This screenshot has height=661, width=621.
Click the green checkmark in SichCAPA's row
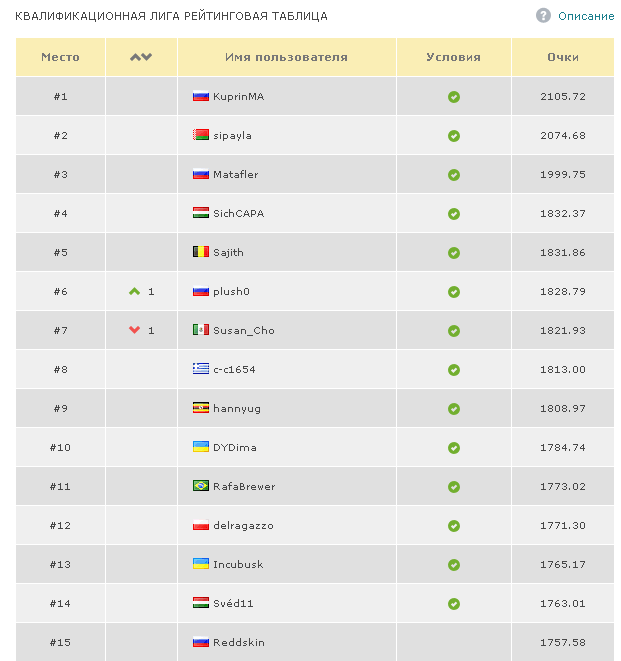(454, 214)
